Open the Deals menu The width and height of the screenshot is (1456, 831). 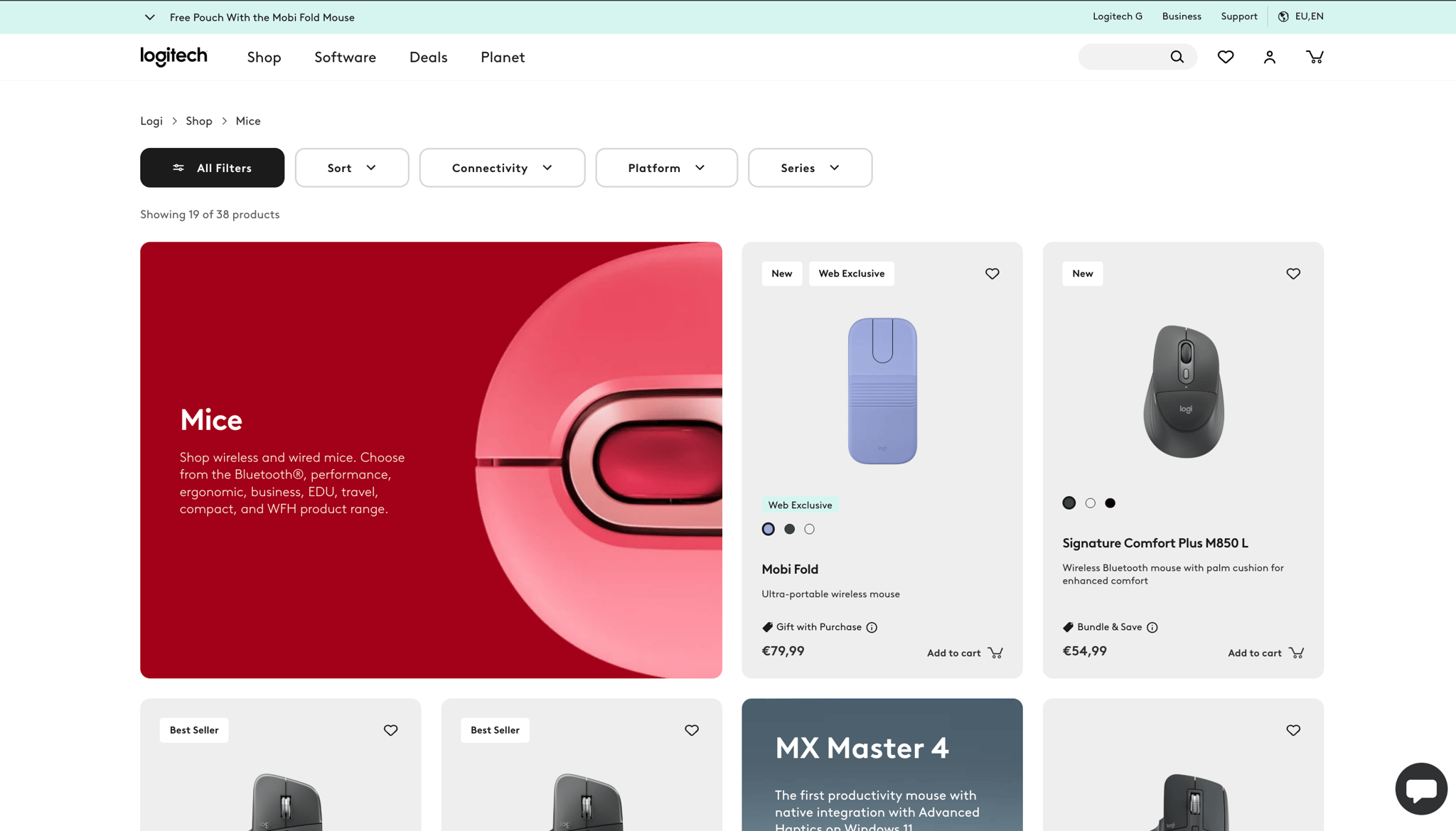tap(428, 57)
